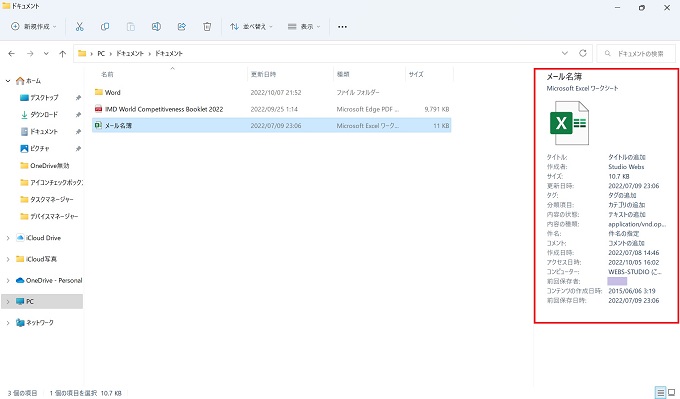Unpin デスクトップ pin icon
Viewport: 680px width, 399px height.
tap(78, 98)
